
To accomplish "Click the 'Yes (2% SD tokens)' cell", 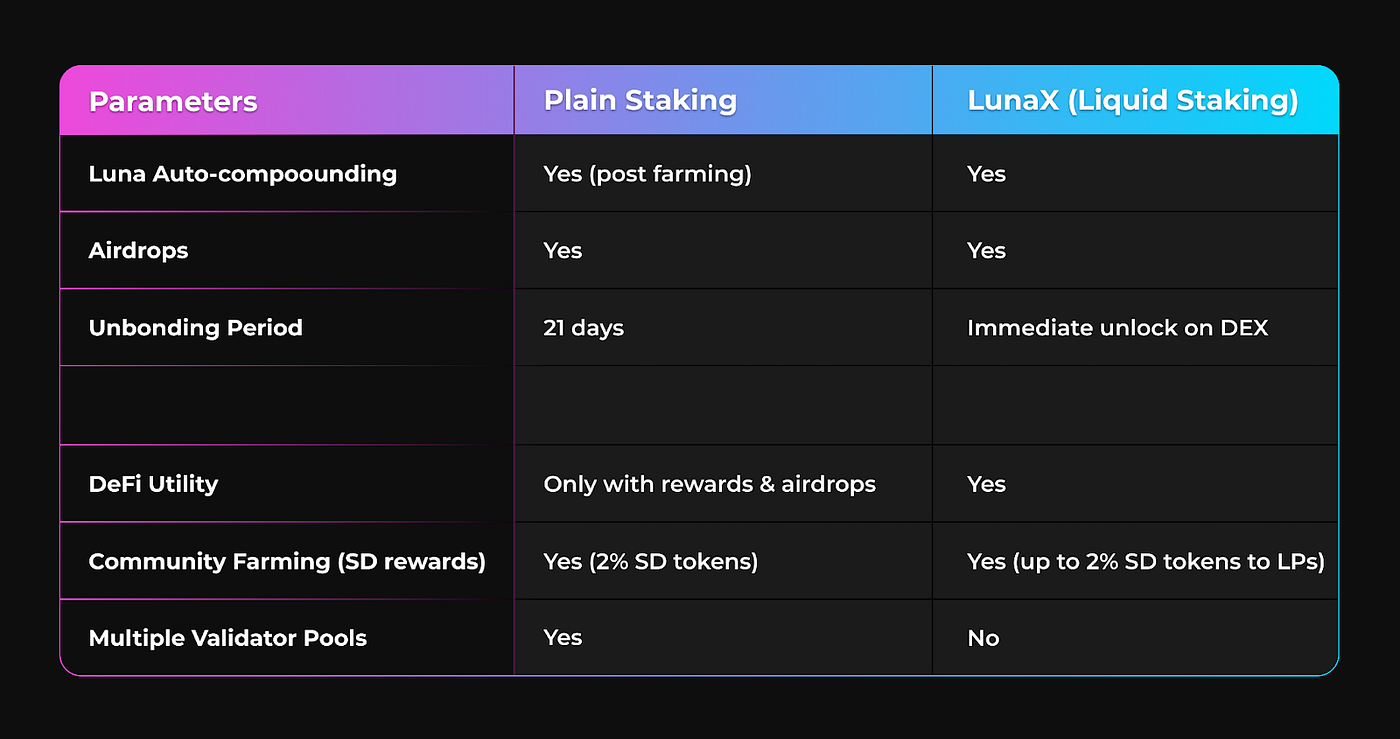I will click(651, 562).
